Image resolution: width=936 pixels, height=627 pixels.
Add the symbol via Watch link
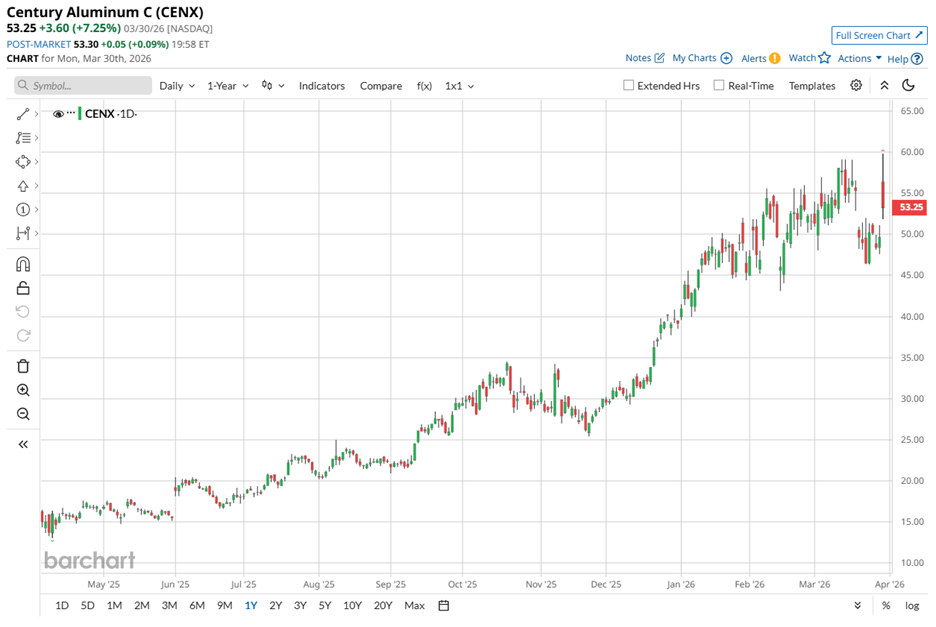click(x=809, y=59)
